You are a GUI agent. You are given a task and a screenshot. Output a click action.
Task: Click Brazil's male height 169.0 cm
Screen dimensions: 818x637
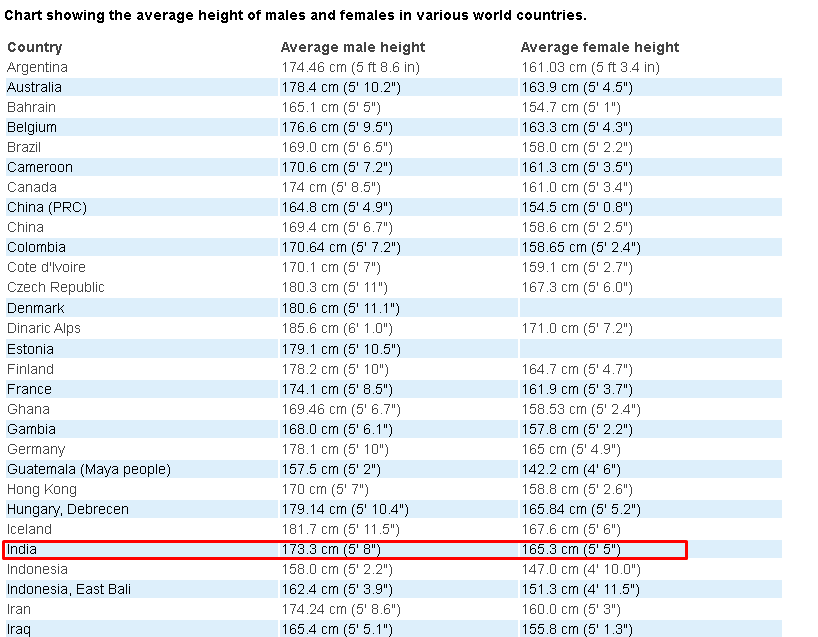pyautogui.click(x=337, y=147)
